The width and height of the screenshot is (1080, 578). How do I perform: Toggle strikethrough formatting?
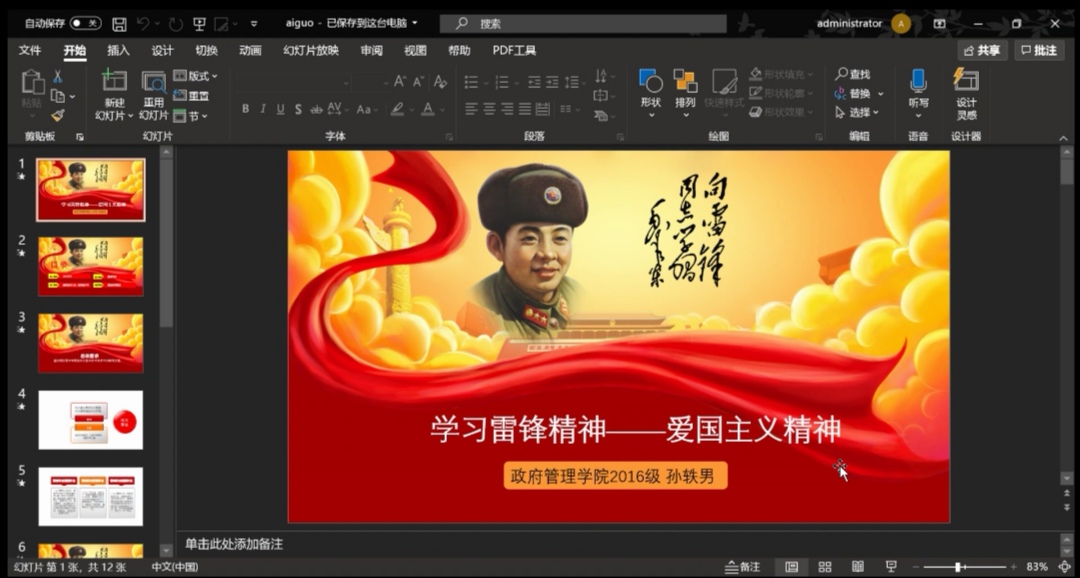[316, 109]
